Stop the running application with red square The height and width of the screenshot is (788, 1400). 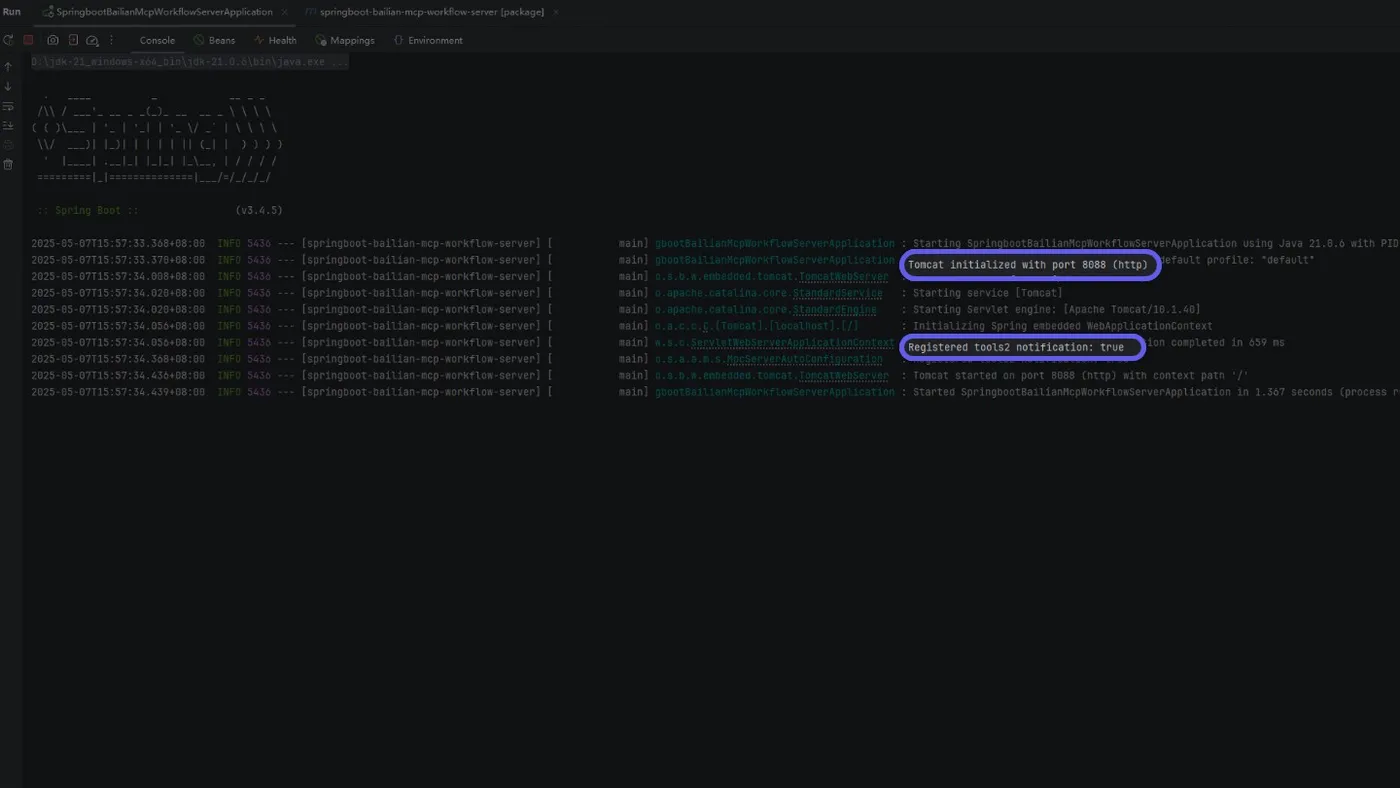click(28, 40)
